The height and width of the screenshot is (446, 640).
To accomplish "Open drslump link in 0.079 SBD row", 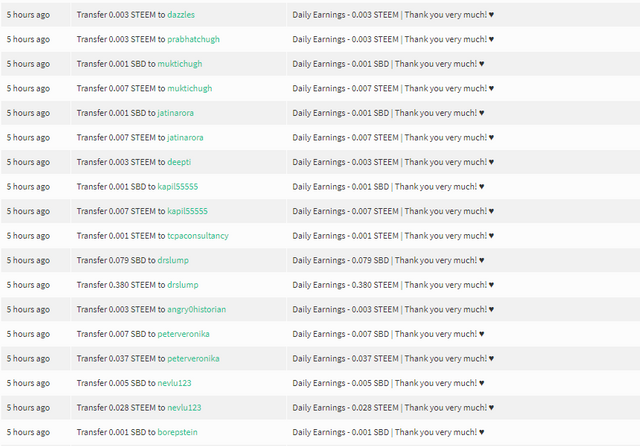I will (173, 260).
